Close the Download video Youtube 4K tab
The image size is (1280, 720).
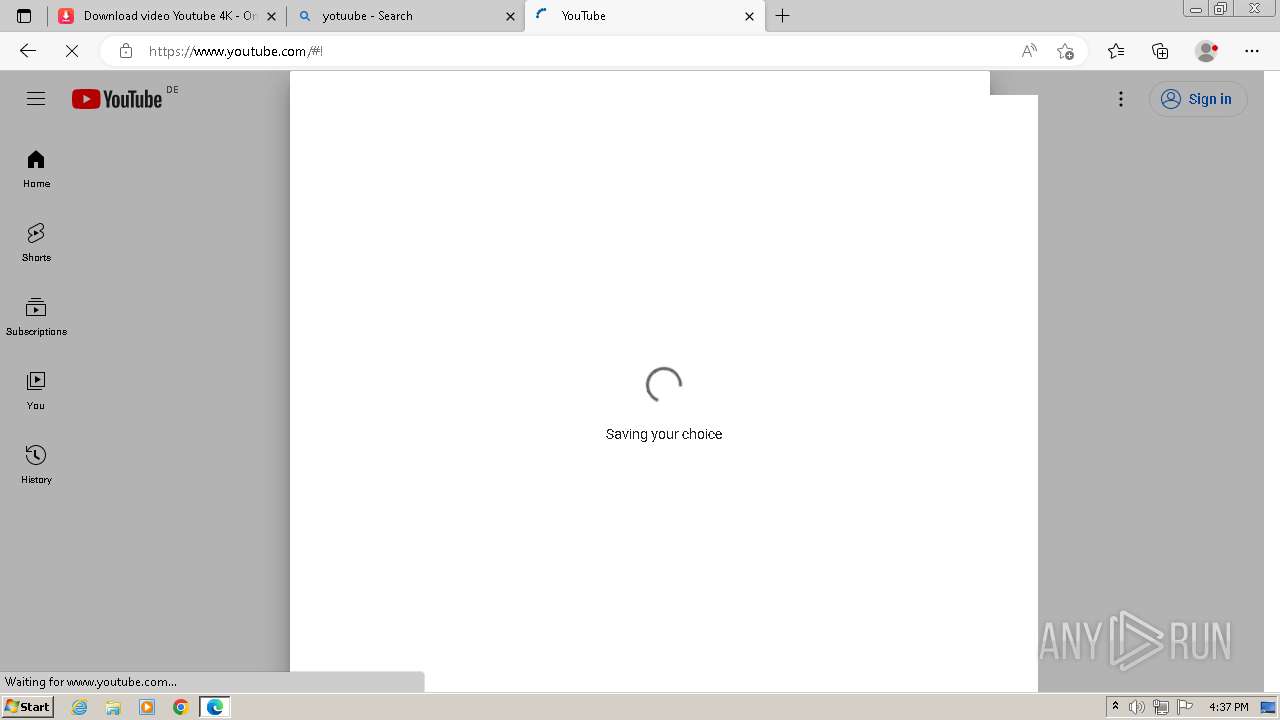pos(272,16)
